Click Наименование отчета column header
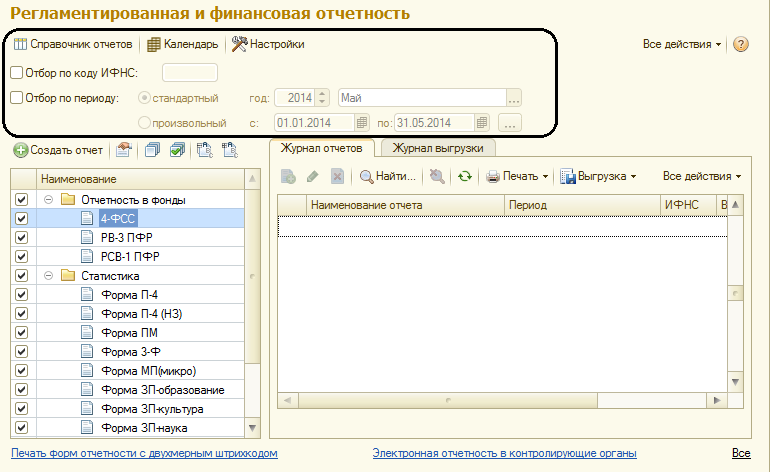Screen dimensions: 770x472 406,205
